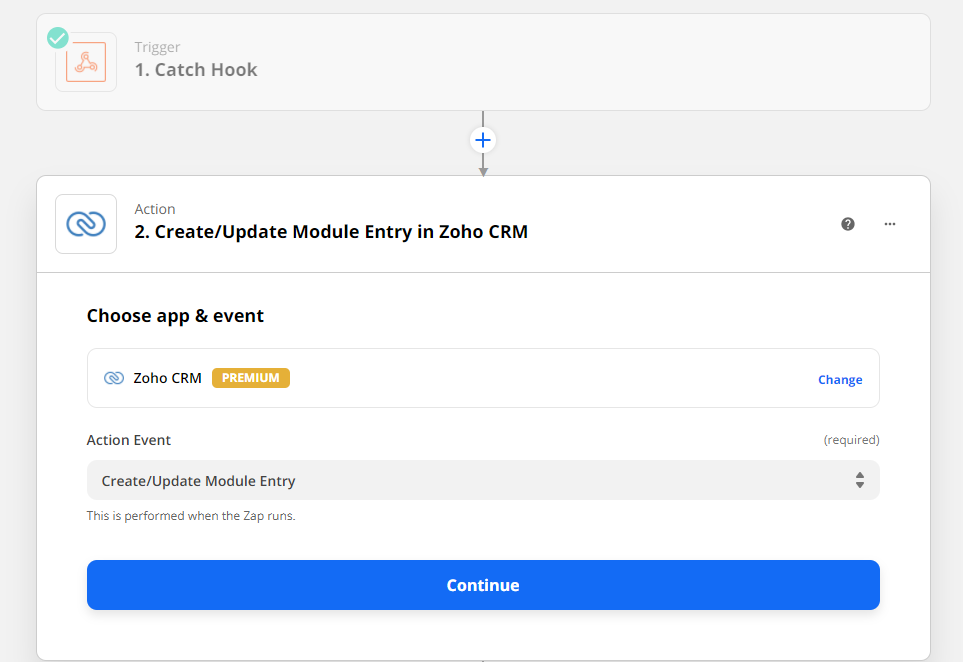Viewport: 963px width, 662px height.
Task: Click the Zoho CRM app name text
Action: point(168,378)
